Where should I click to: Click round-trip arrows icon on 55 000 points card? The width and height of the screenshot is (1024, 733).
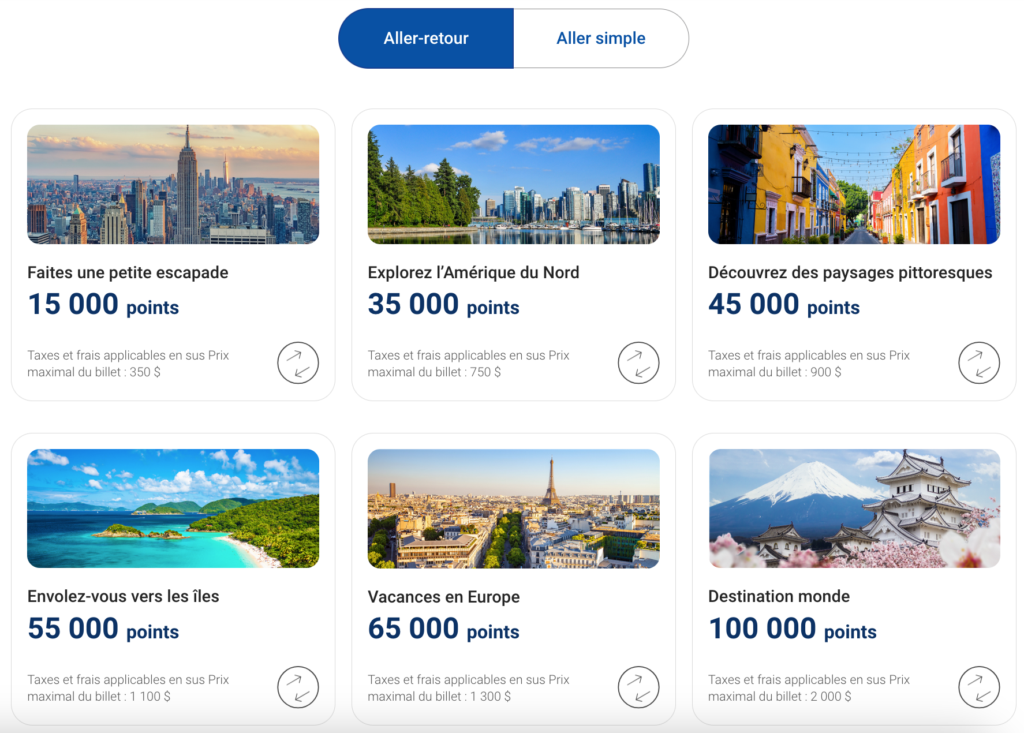(x=298, y=687)
